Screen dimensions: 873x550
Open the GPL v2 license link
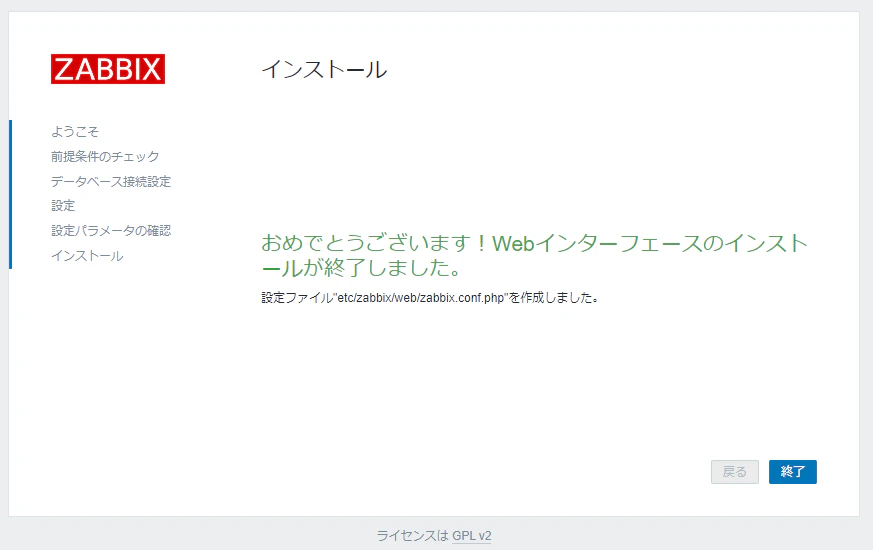click(x=472, y=536)
